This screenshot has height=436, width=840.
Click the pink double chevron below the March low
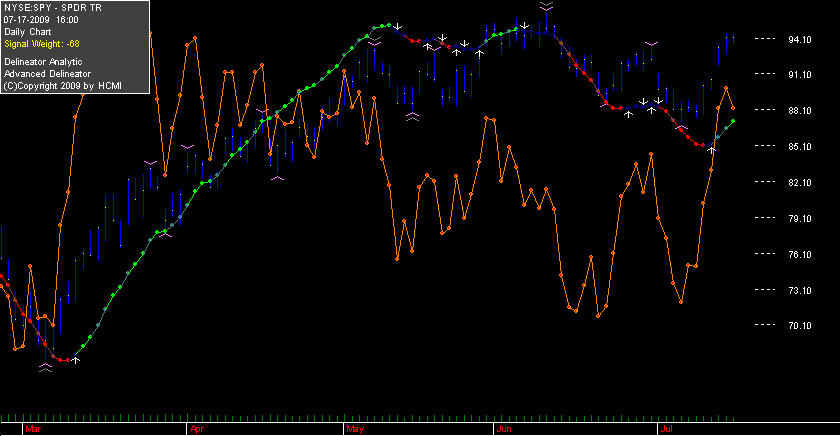(x=46, y=367)
